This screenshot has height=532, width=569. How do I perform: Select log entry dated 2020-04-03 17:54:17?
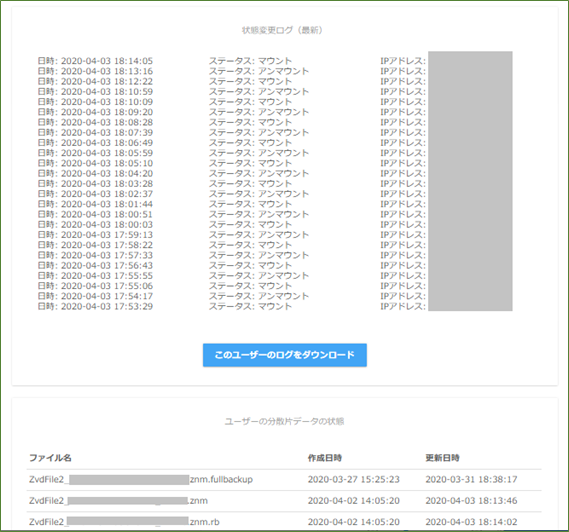pos(95,296)
